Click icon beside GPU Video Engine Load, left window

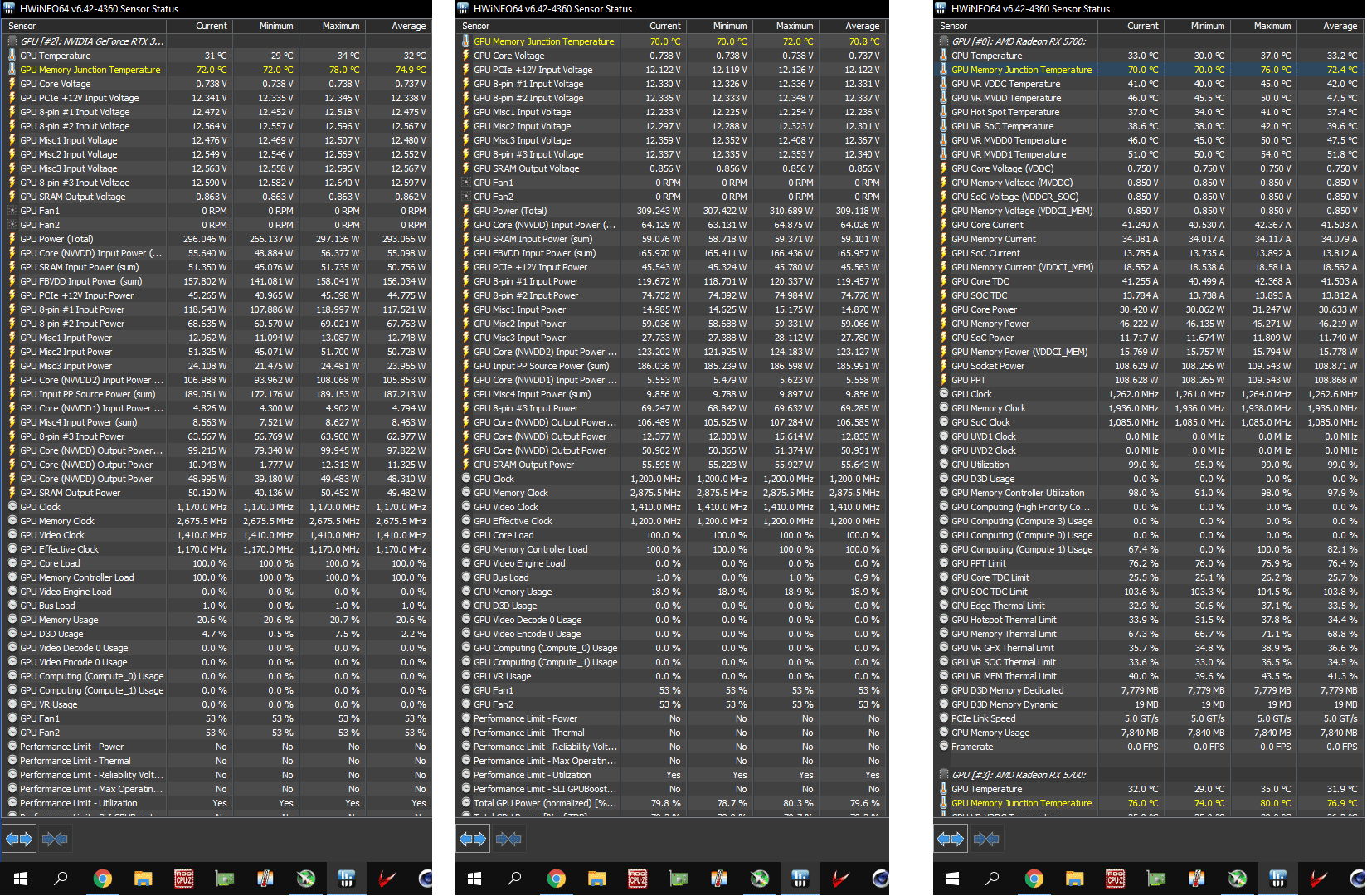pos(12,592)
